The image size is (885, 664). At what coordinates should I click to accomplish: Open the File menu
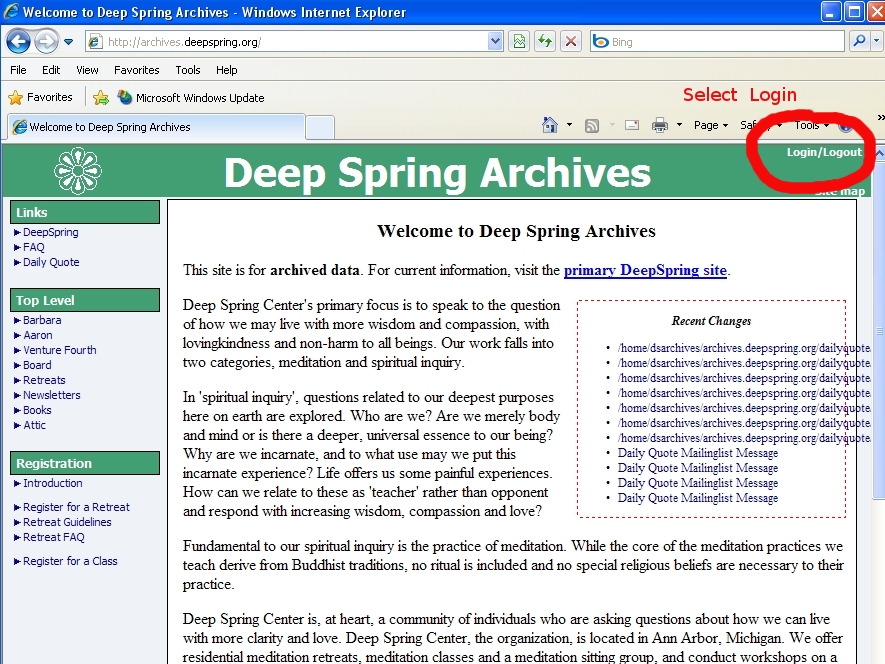(18, 70)
